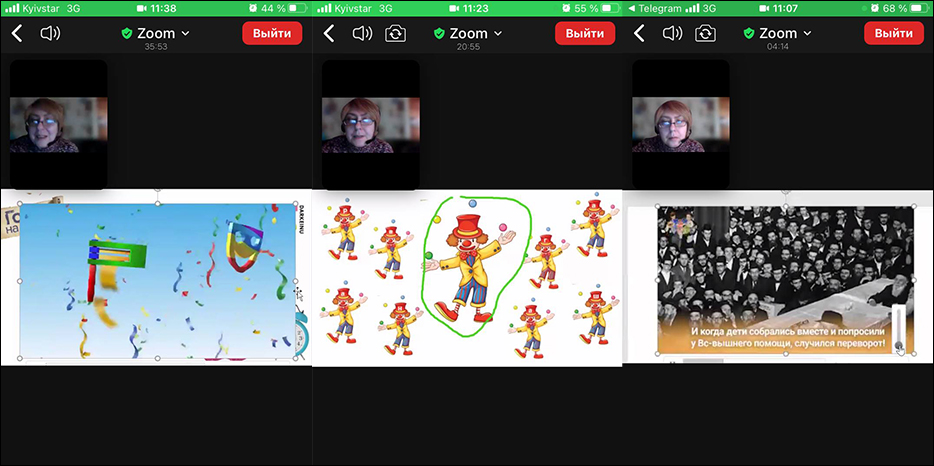Return to Telegram via status bar link
Viewport: 934px width, 466px height.
tap(655, 8)
